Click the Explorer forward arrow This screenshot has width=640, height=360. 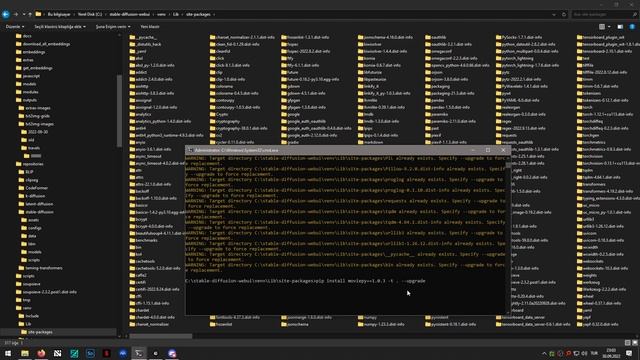(x=16, y=14)
